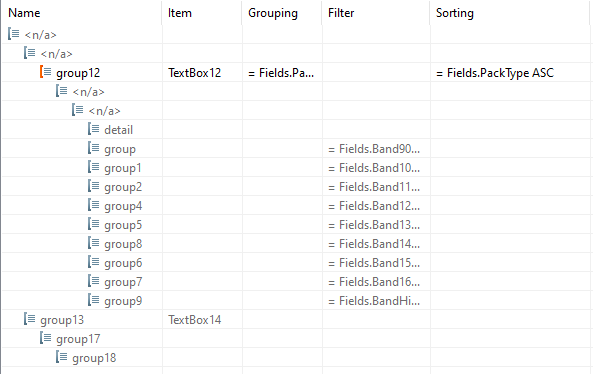593x374 pixels.
Task: Click the group icon beside group17
Action: 45,338
